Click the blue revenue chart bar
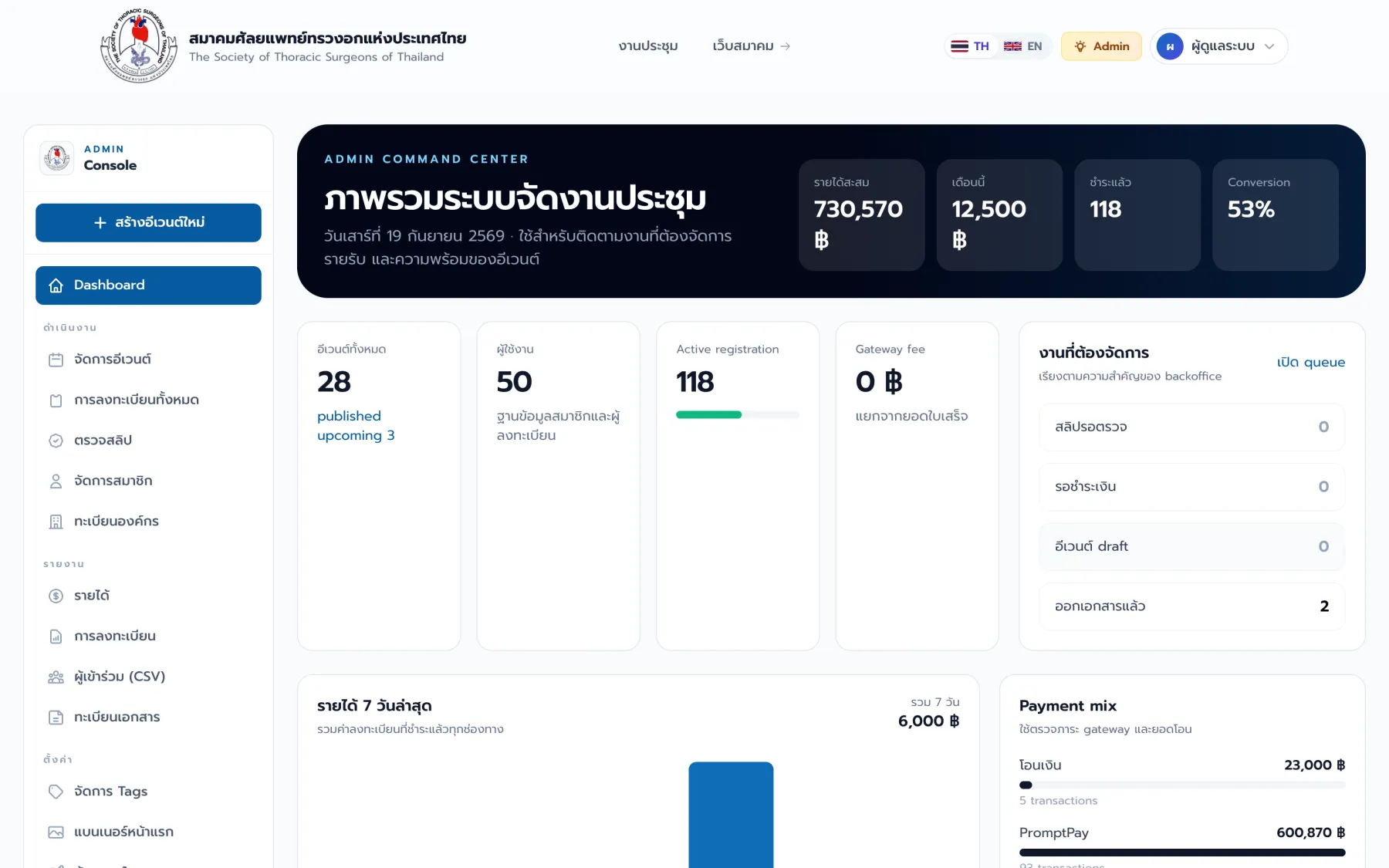 731,815
